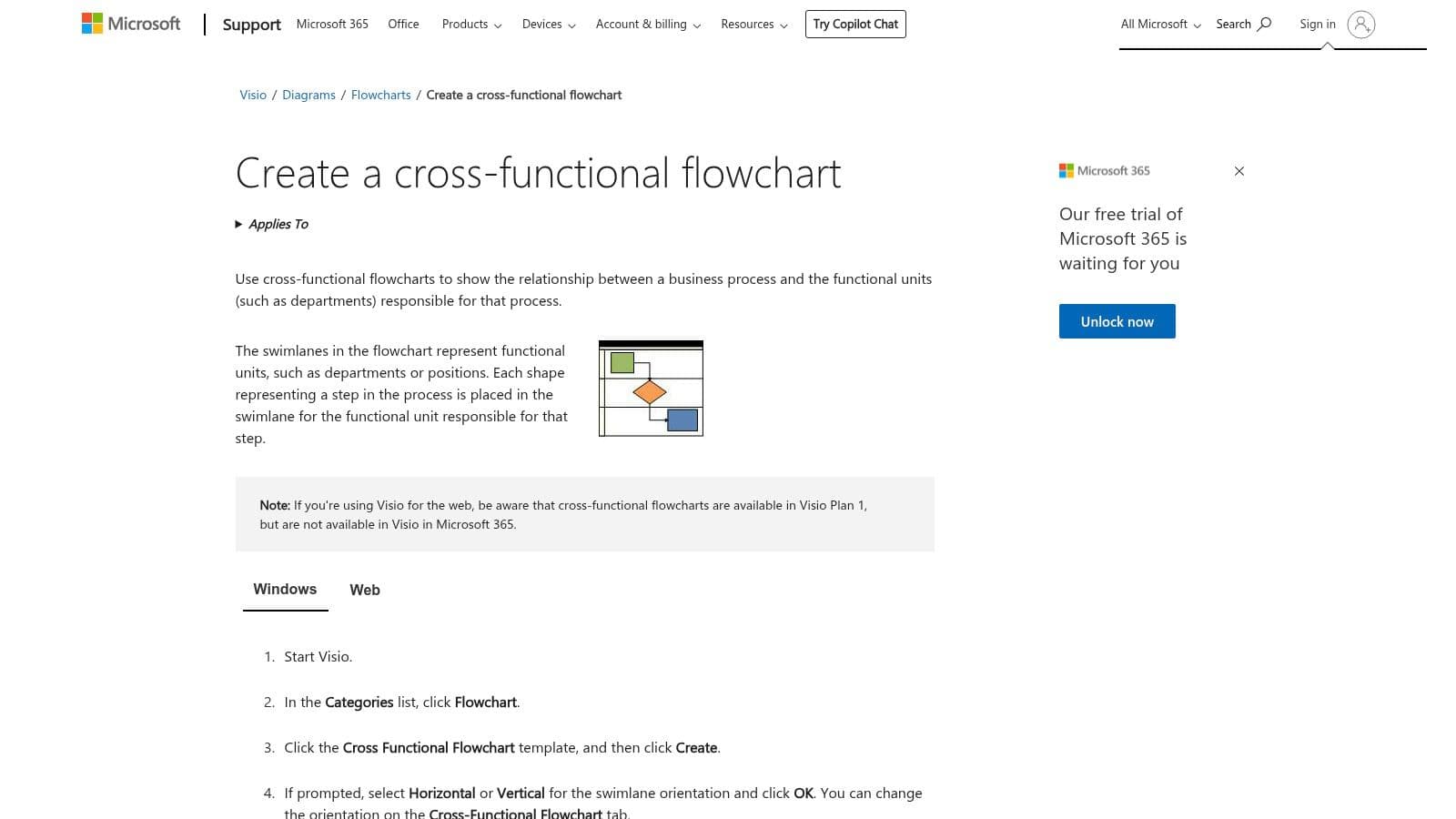Expand the Devices dropdown menu
The height and width of the screenshot is (819, 1456).
pyautogui.click(x=548, y=25)
